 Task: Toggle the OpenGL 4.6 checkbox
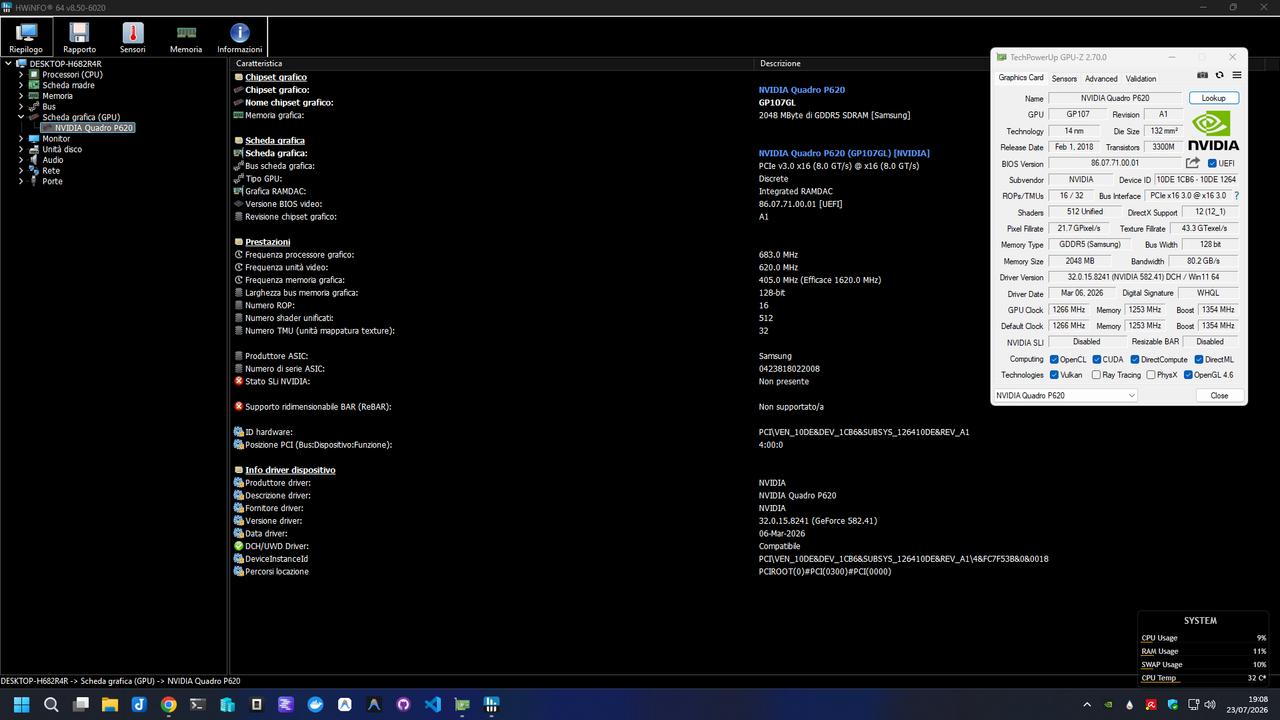1188,375
